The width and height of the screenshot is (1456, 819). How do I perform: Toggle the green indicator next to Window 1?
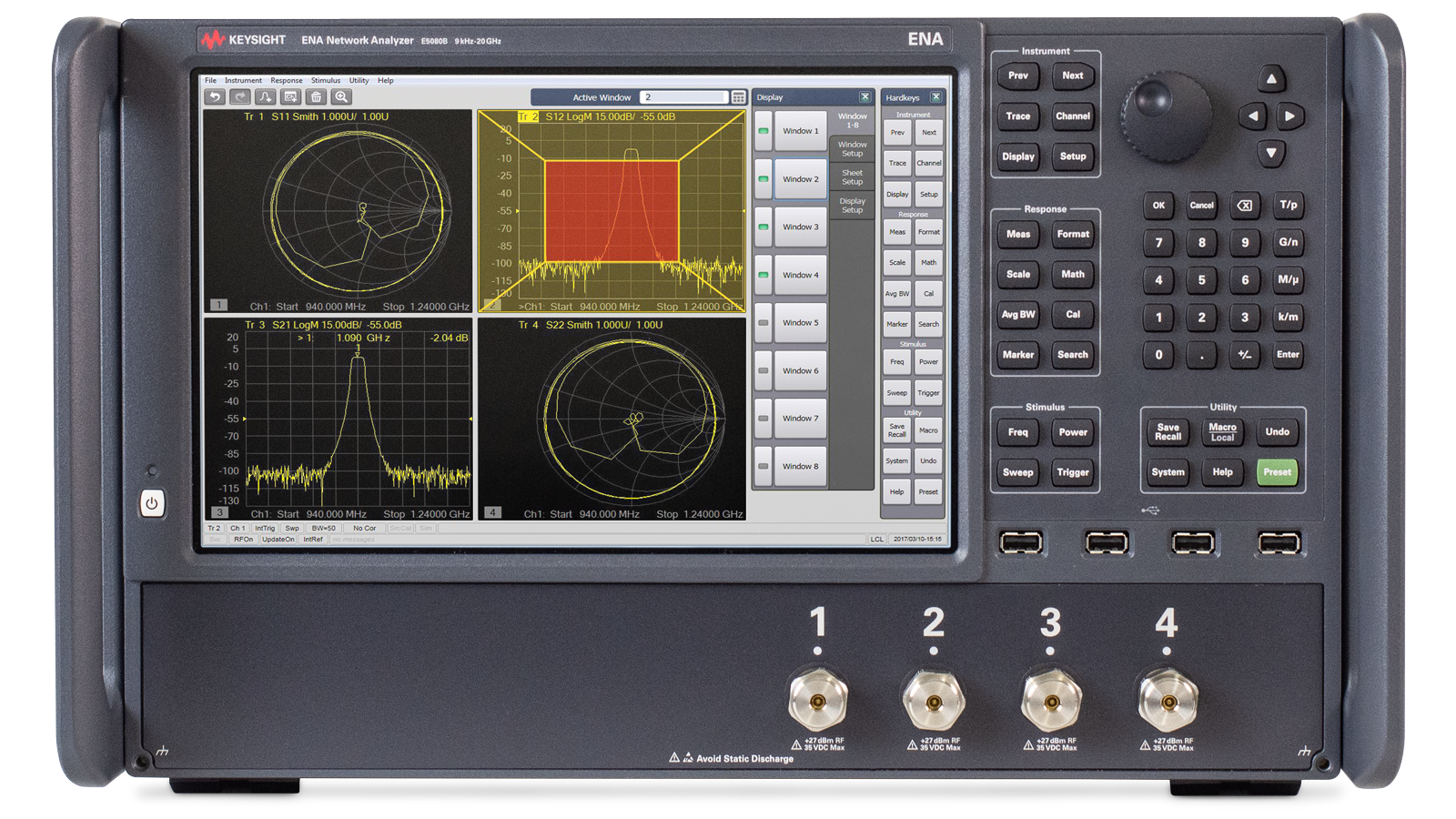click(765, 131)
